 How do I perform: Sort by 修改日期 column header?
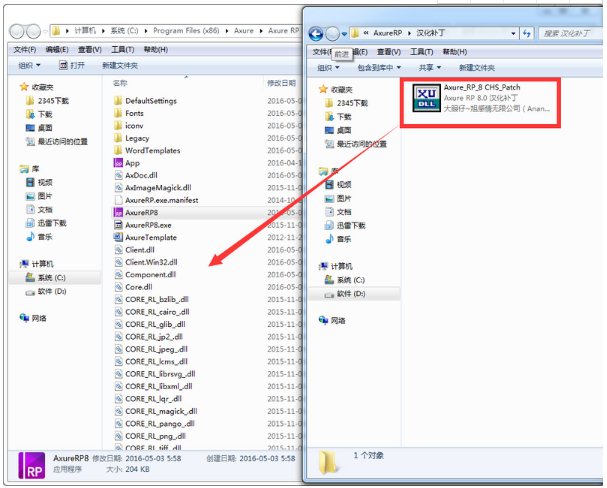pyautogui.click(x=282, y=83)
